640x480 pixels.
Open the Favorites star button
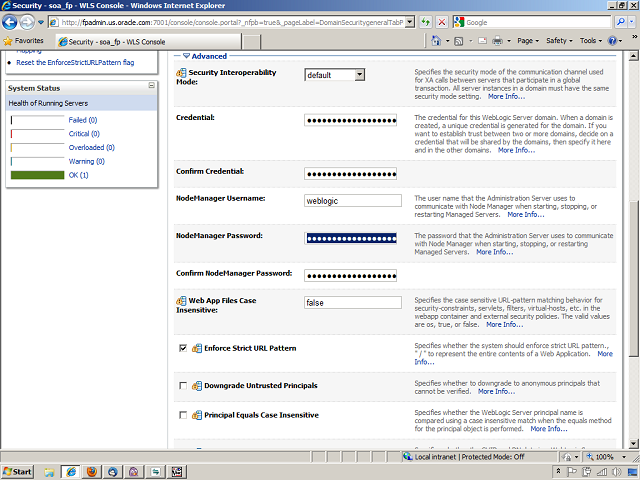click(x=22, y=41)
